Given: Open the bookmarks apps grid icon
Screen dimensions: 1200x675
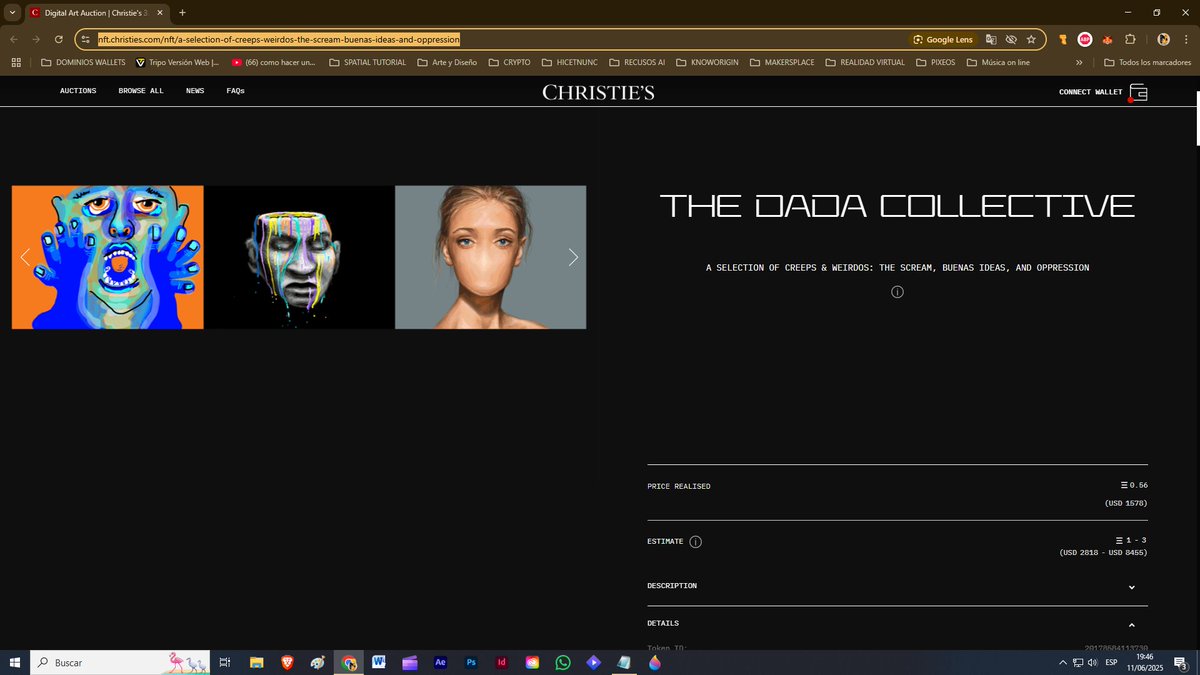Looking at the screenshot, I should pos(16,62).
